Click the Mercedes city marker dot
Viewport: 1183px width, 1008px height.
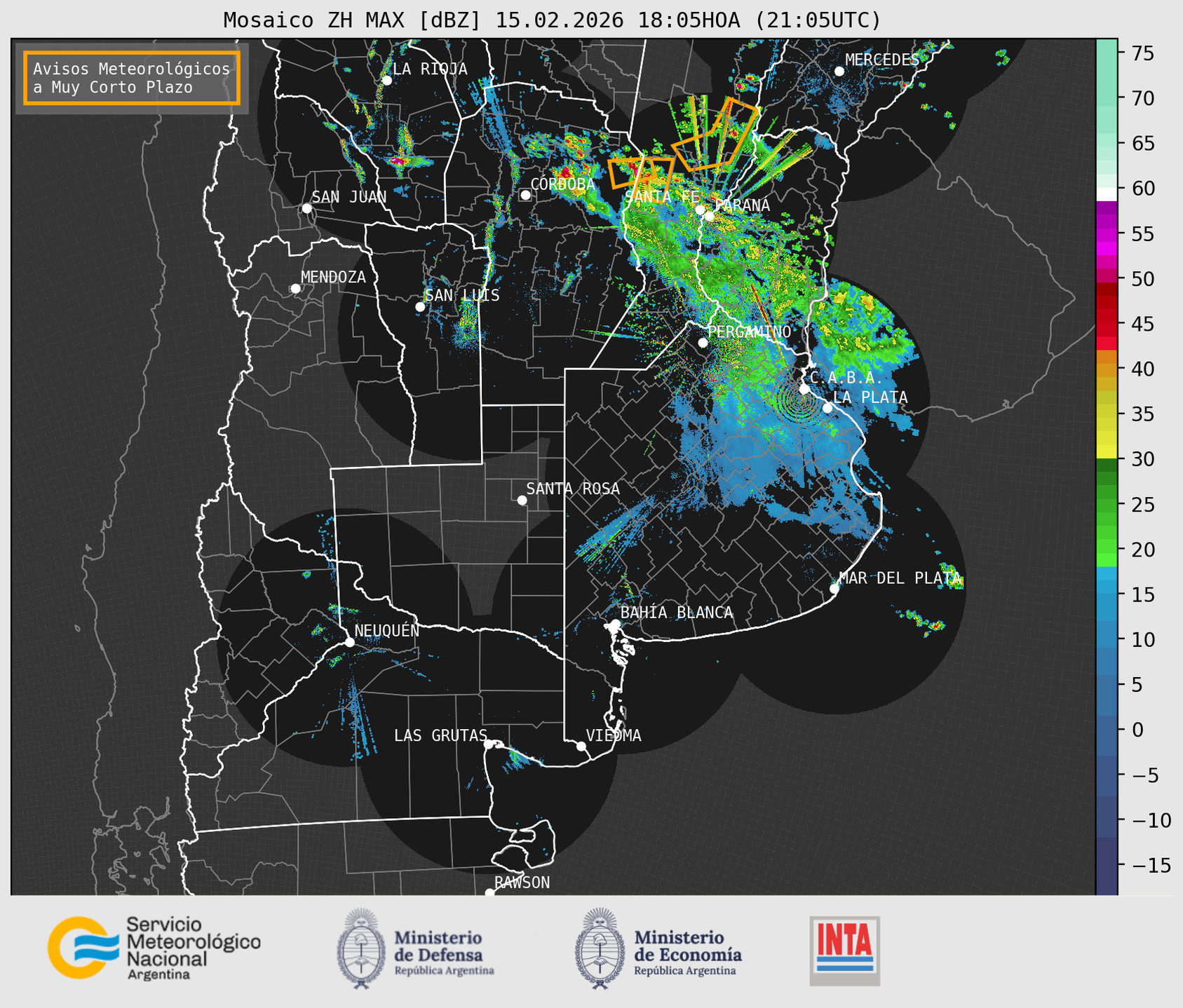839,71
